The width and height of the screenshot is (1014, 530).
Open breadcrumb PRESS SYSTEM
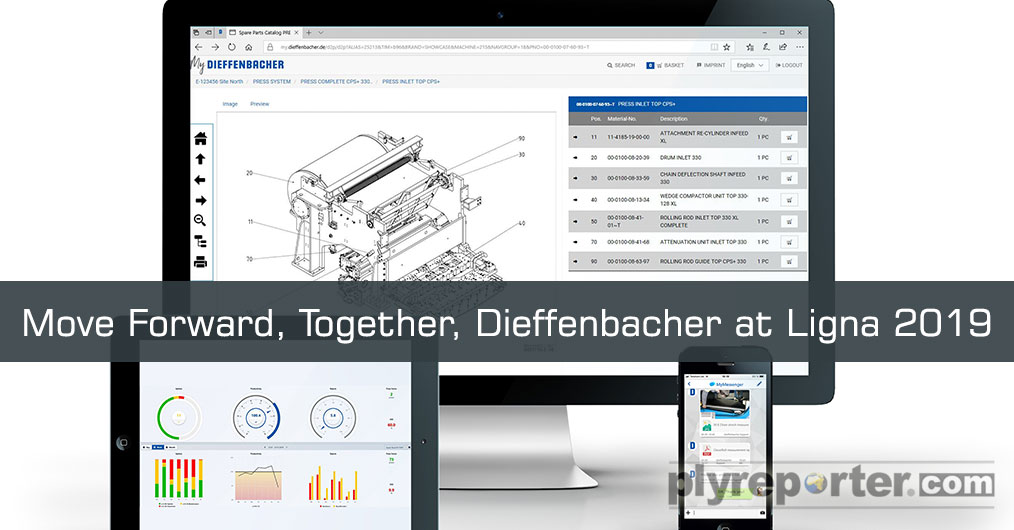pos(272,82)
